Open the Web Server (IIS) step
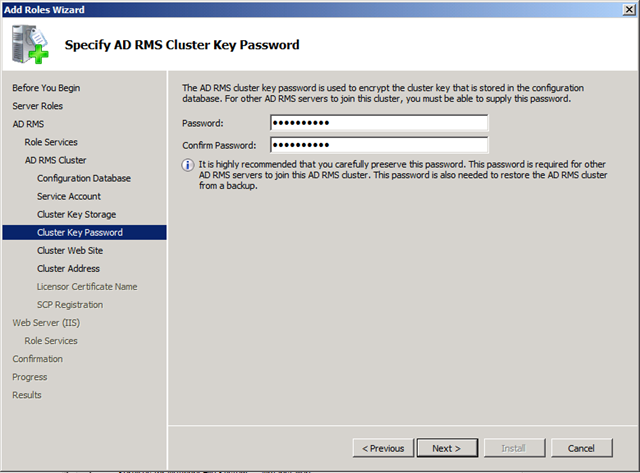 pos(46,323)
